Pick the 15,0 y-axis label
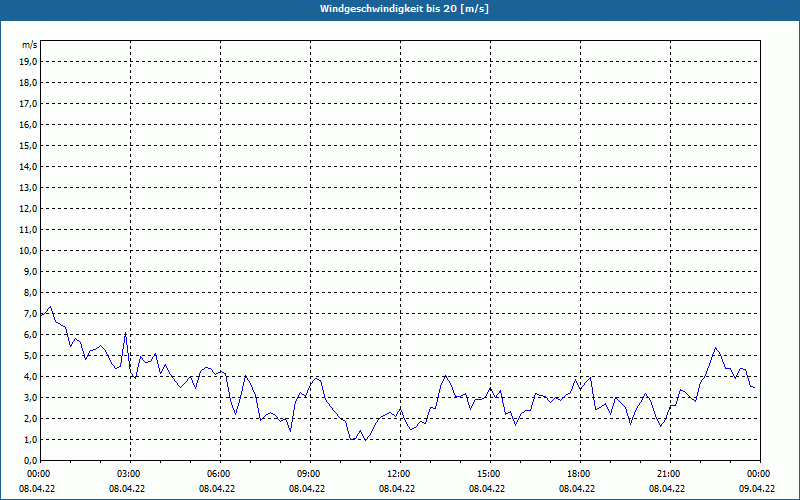The width and height of the screenshot is (800, 500). pos(29,145)
